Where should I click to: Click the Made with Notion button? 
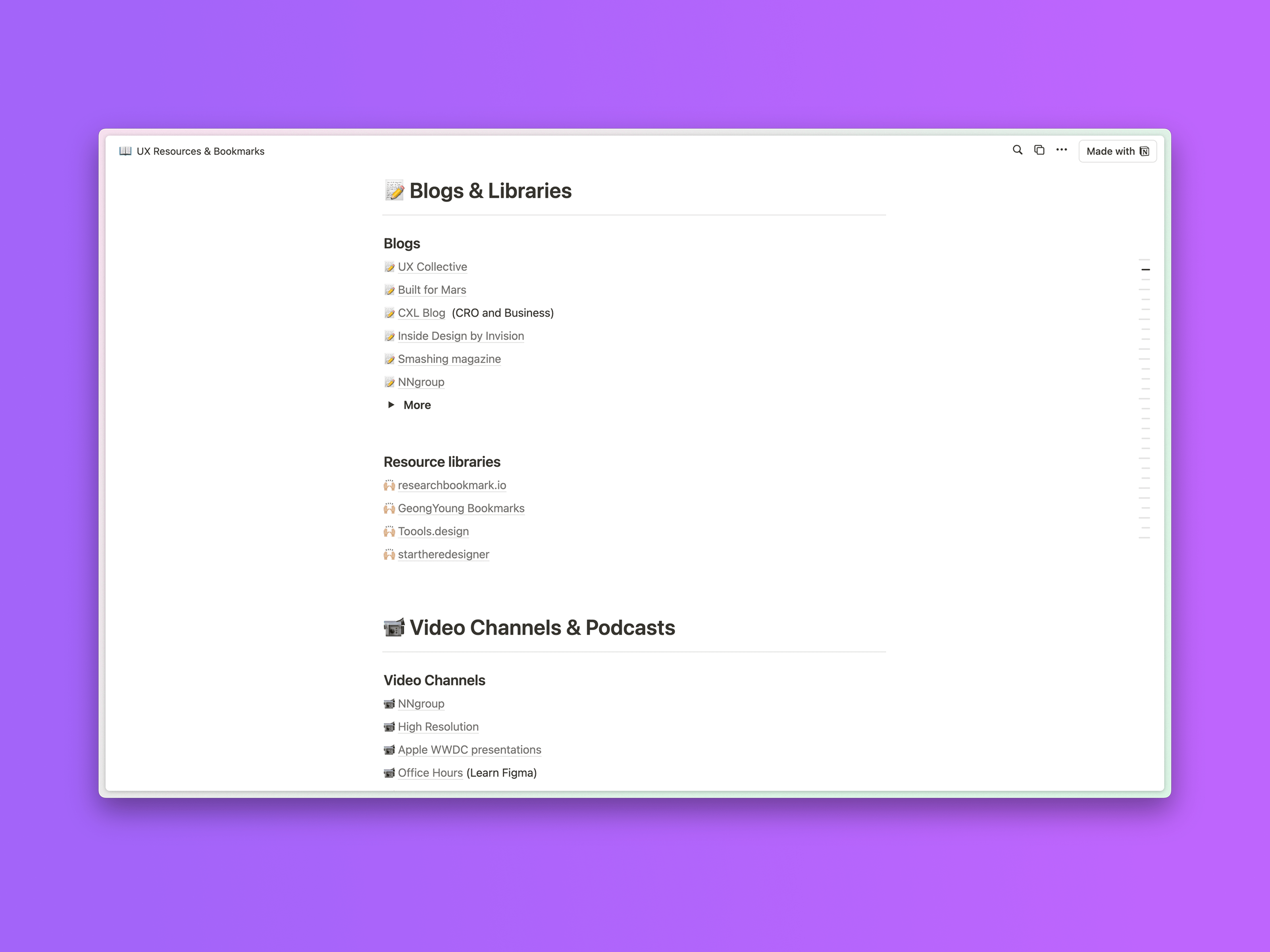(1117, 151)
